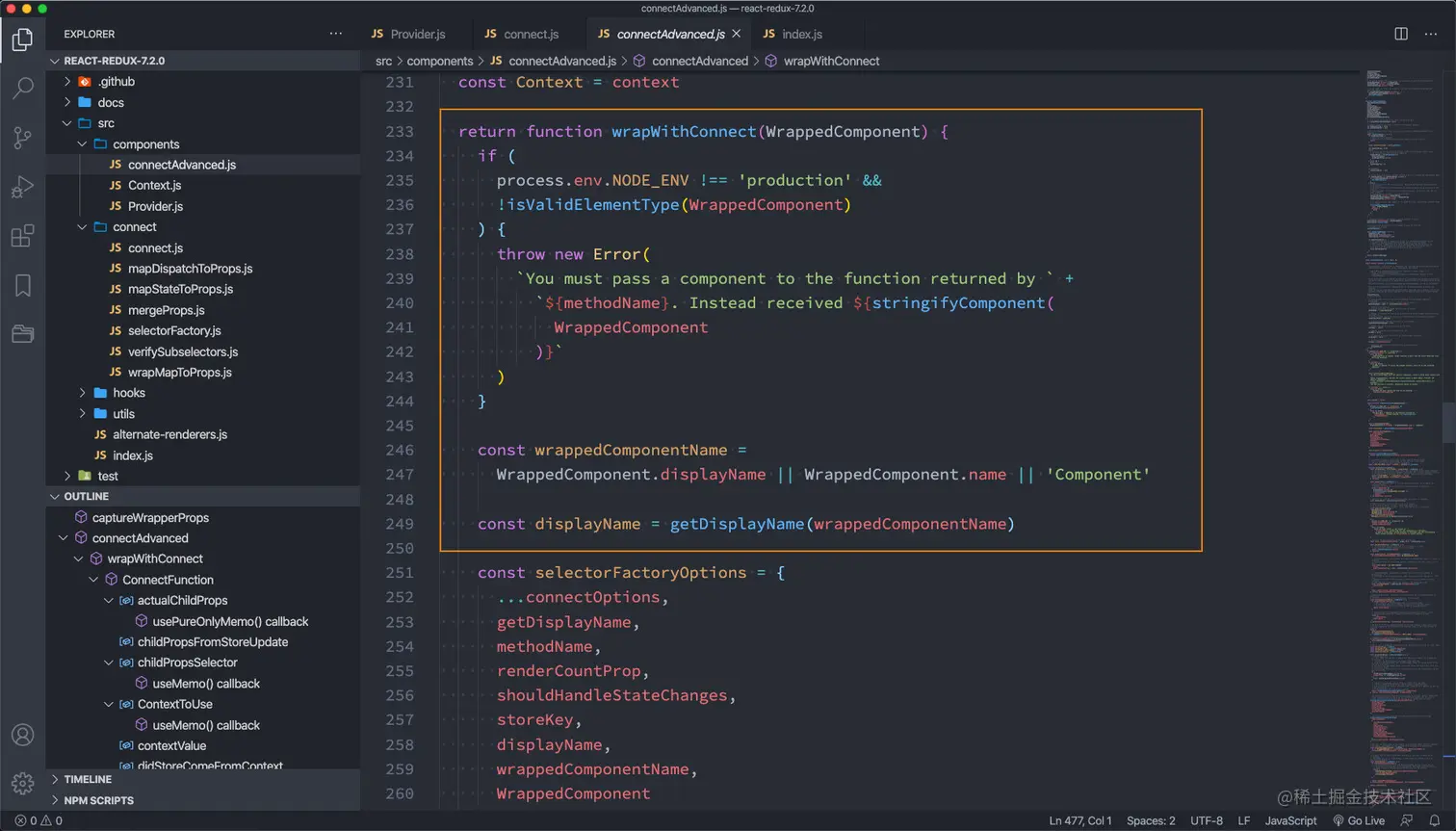Viewport: 1456px width, 831px height.
Task: Open the Bookmarks view in activity bar
Action: (22, 285)
